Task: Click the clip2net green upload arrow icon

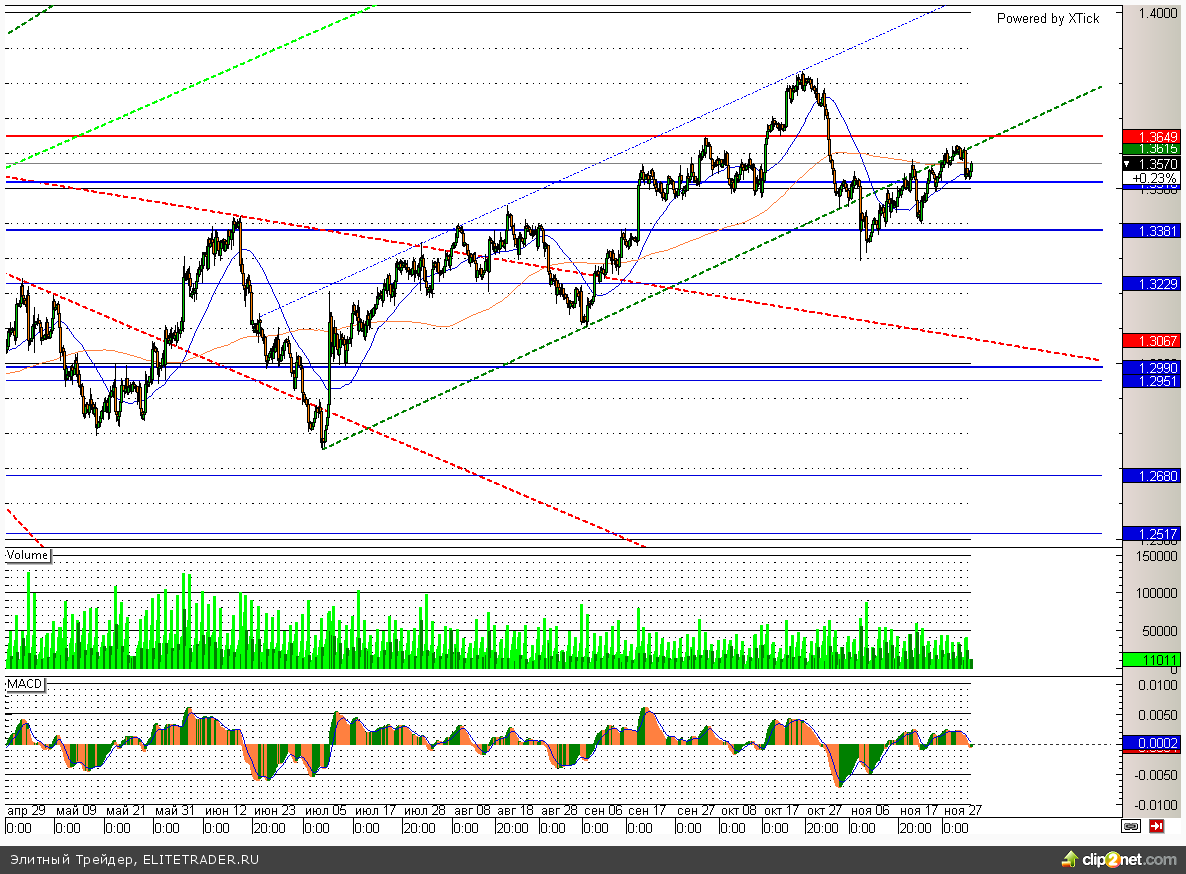Action: pyautogui.click(x=1070, y=860)
